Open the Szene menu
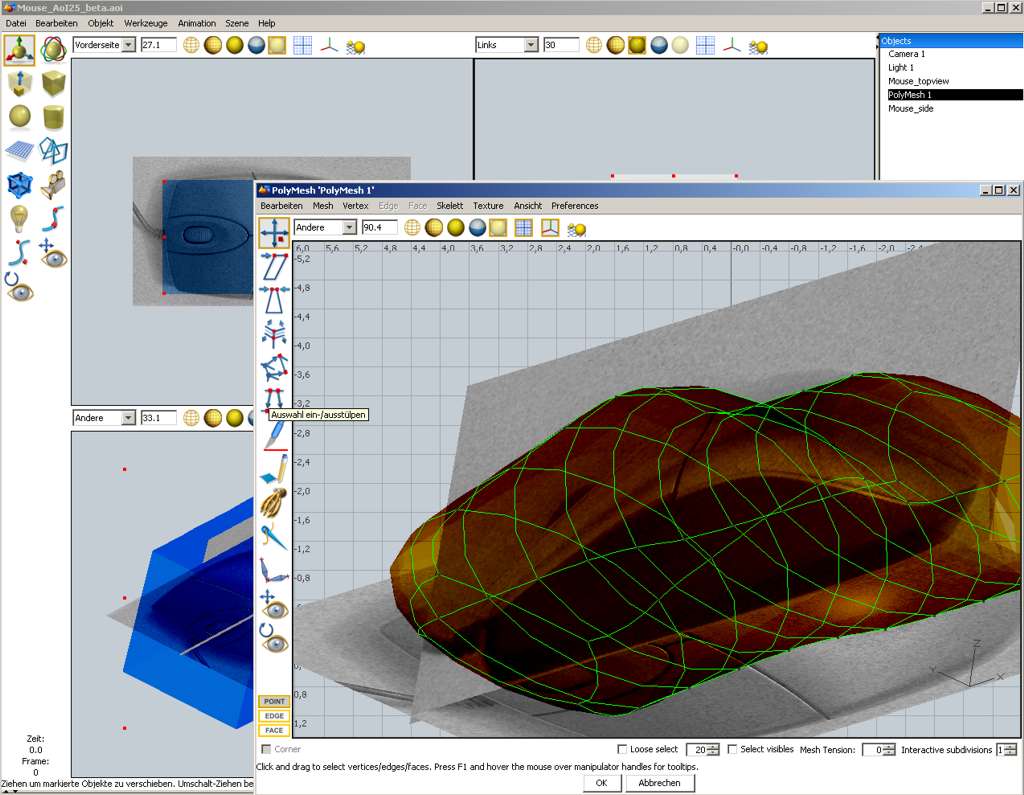Viewport: 1024px width, 795px height. pos(237,23)
